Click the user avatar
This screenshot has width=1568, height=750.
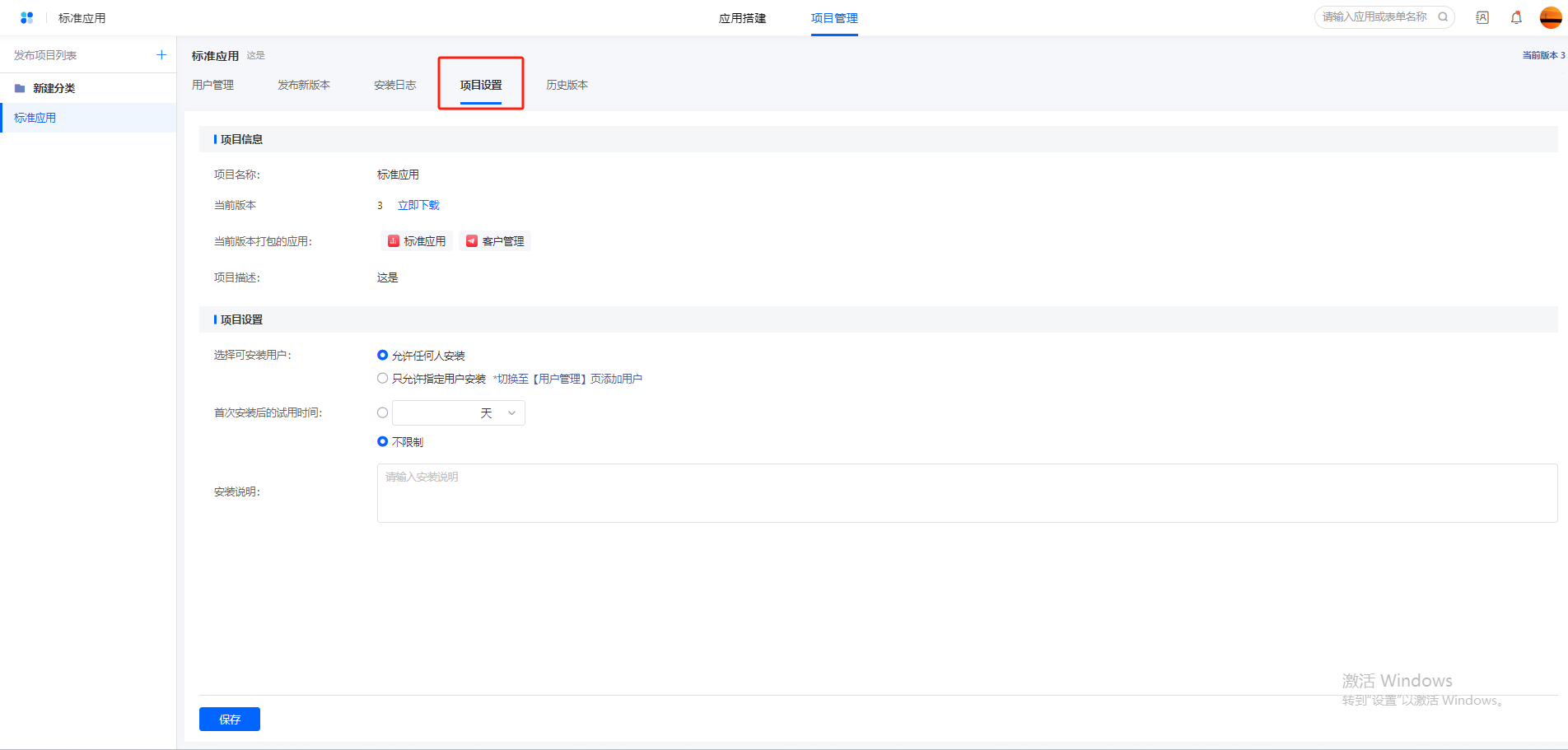point(1551,17)
